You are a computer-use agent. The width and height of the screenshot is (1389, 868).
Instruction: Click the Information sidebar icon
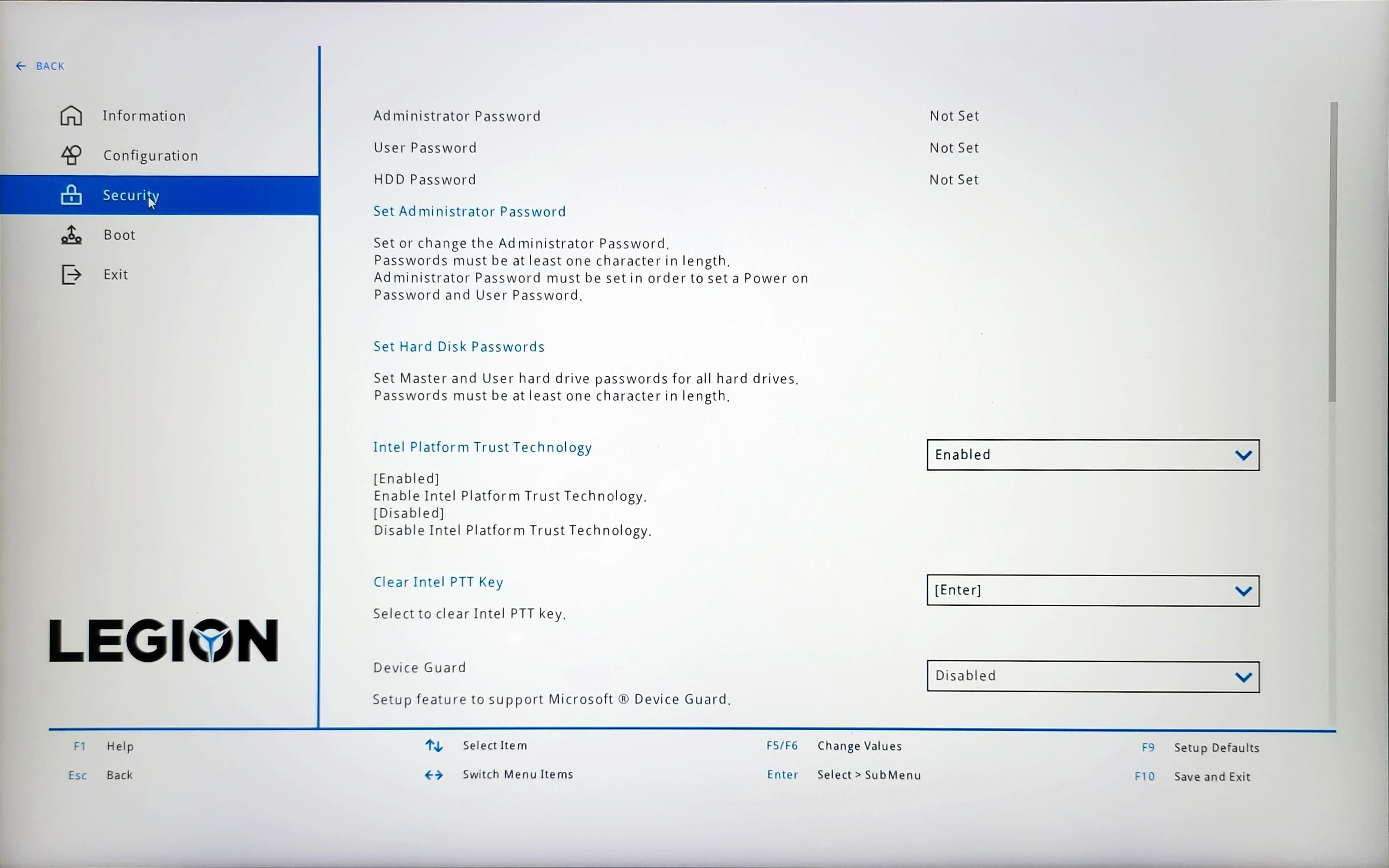71,115
